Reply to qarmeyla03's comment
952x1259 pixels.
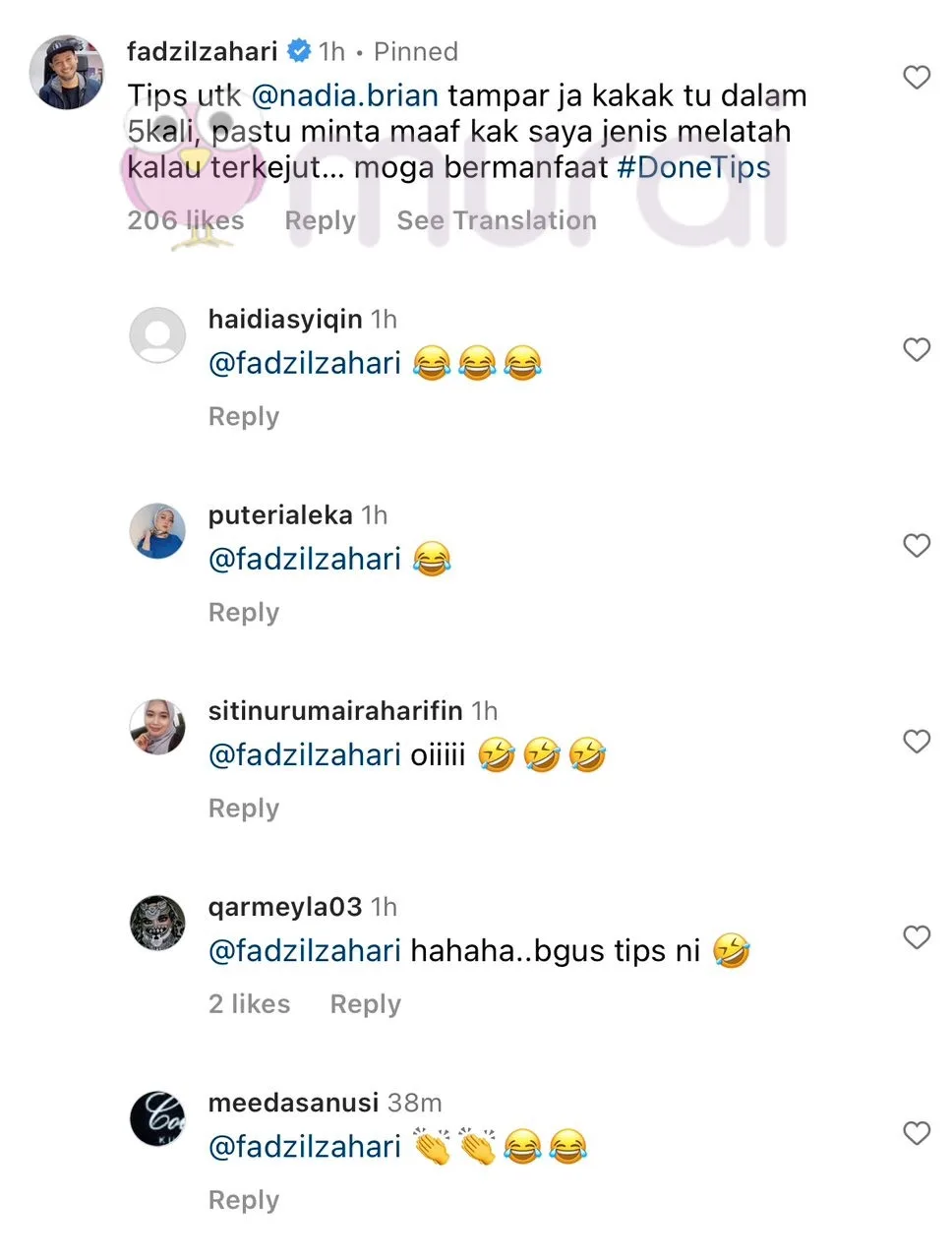[365, 1004]
